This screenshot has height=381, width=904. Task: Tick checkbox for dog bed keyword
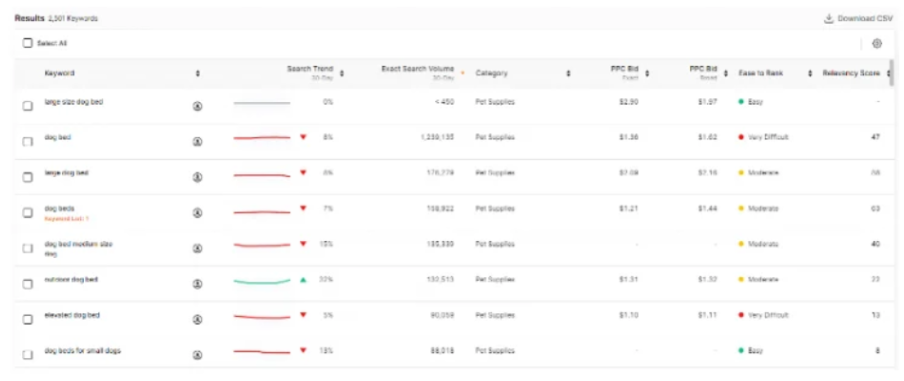[x=27, y=142]
